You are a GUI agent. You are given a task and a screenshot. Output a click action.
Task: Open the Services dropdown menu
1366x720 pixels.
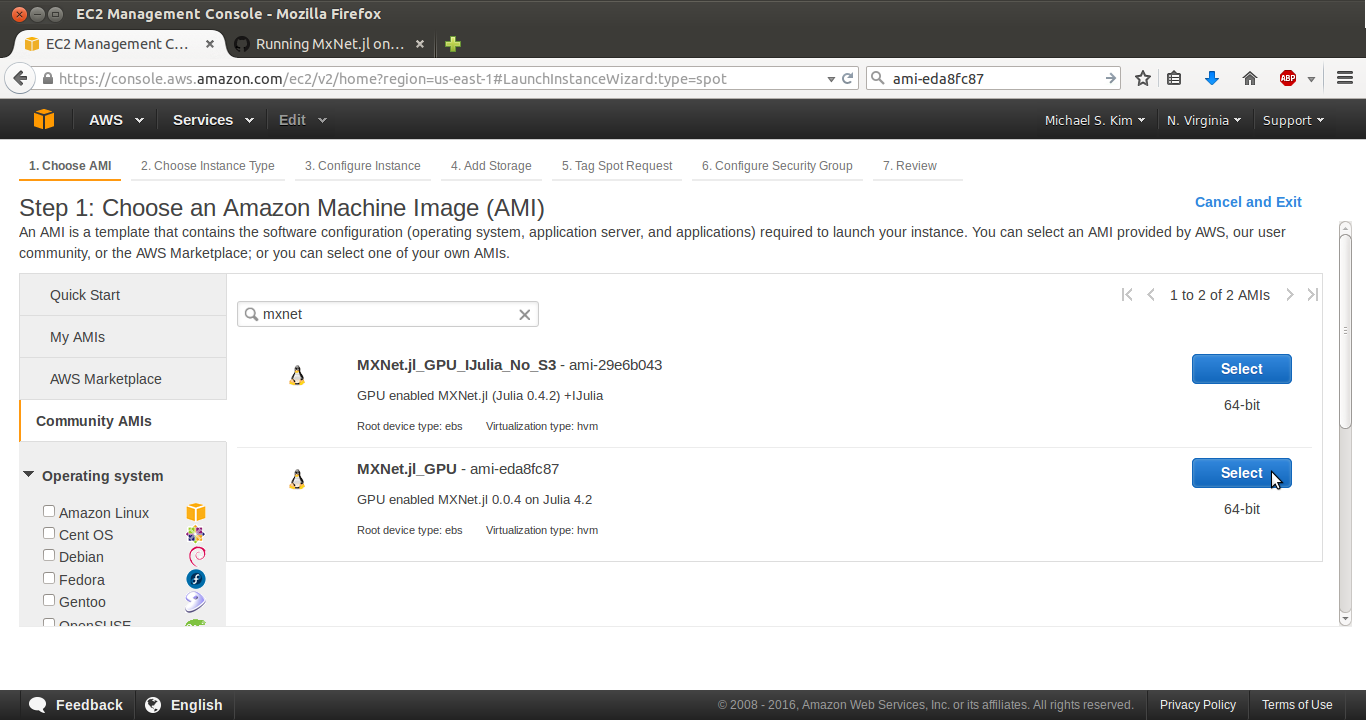point(212,120)
